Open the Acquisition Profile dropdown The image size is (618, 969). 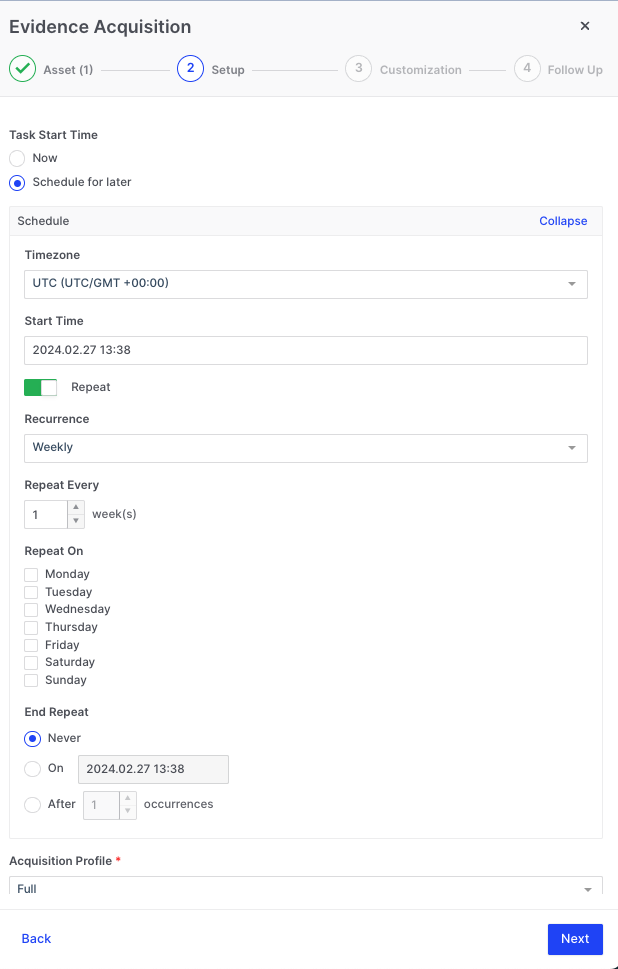click(305, 888)
